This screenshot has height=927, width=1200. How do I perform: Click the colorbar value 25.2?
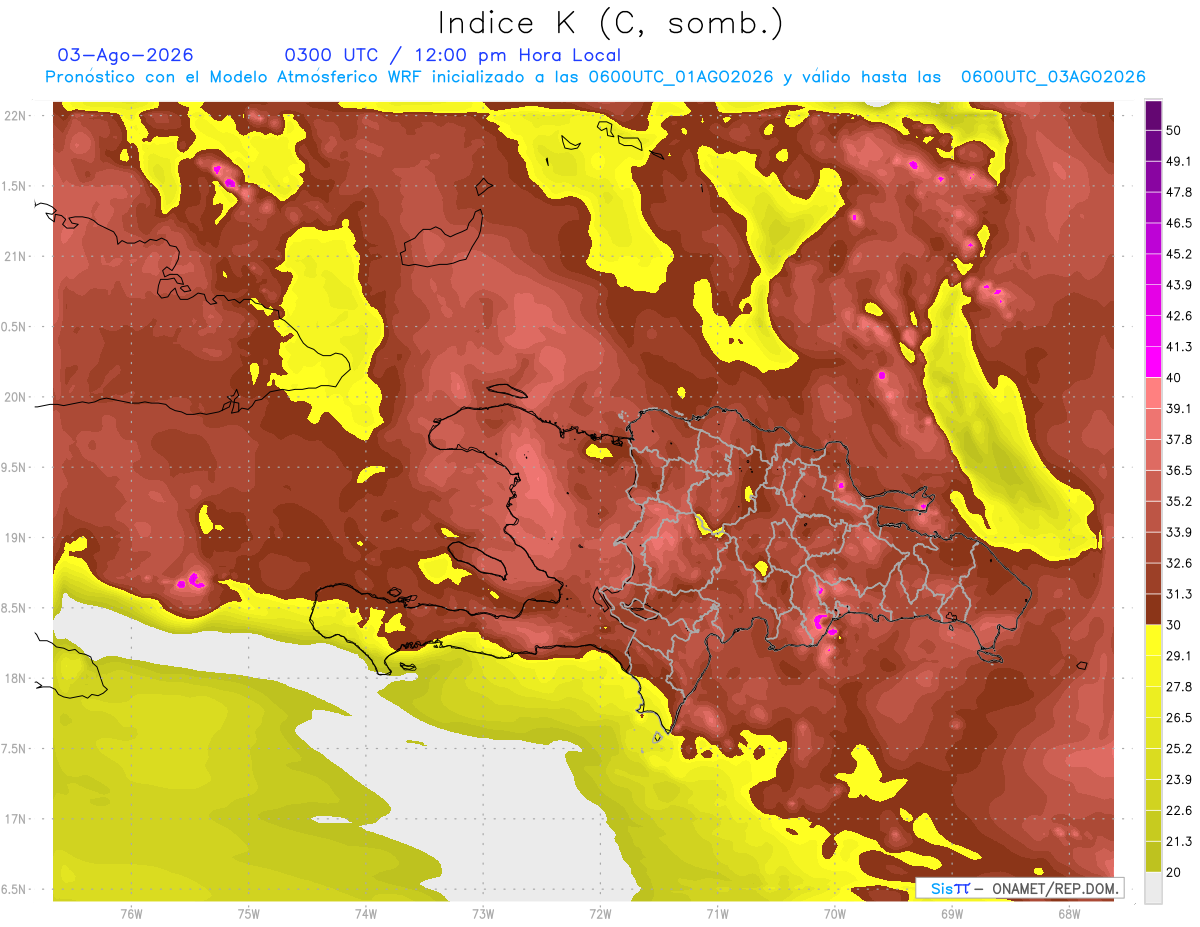pyautogui.click(x=1179, y=748)
